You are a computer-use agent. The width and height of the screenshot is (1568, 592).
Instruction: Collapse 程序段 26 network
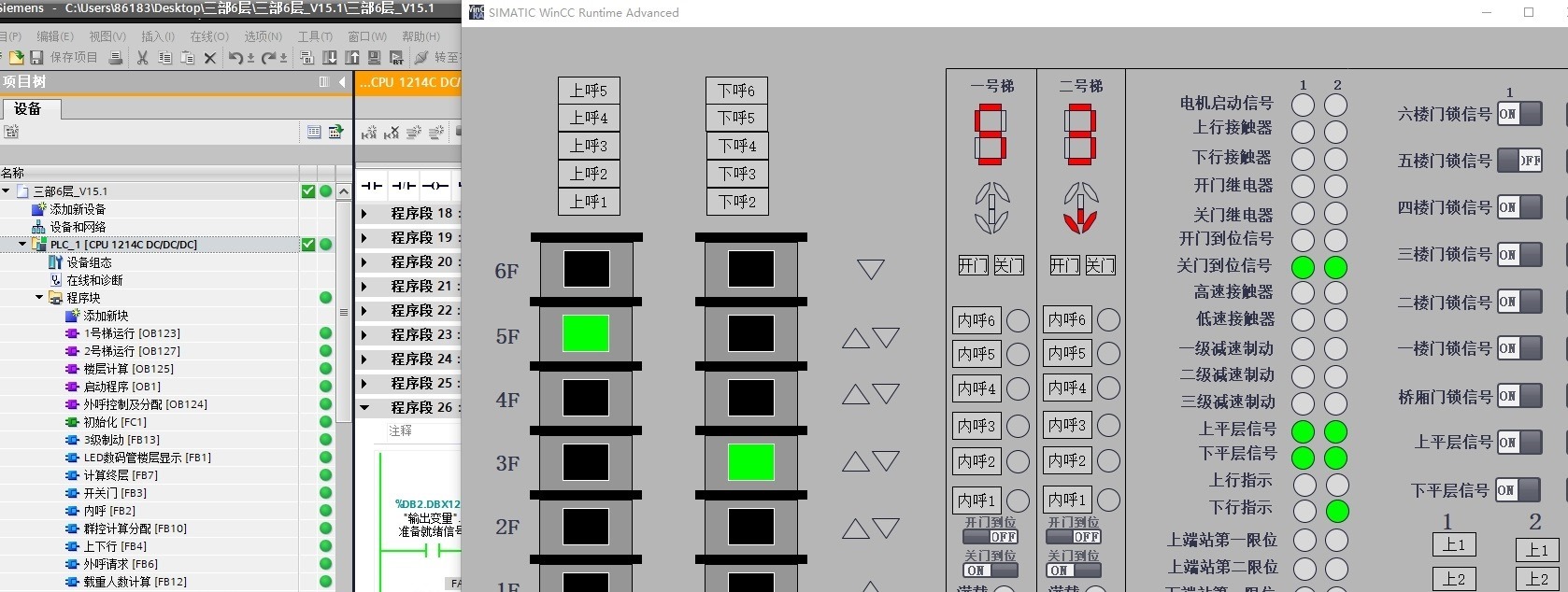pos(364,408)
